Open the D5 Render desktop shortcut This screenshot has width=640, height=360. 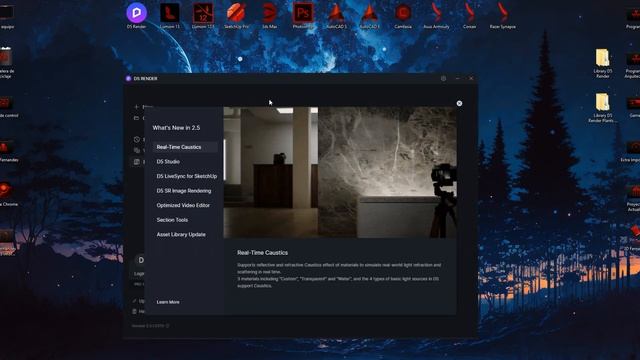(x=136, y=15)
